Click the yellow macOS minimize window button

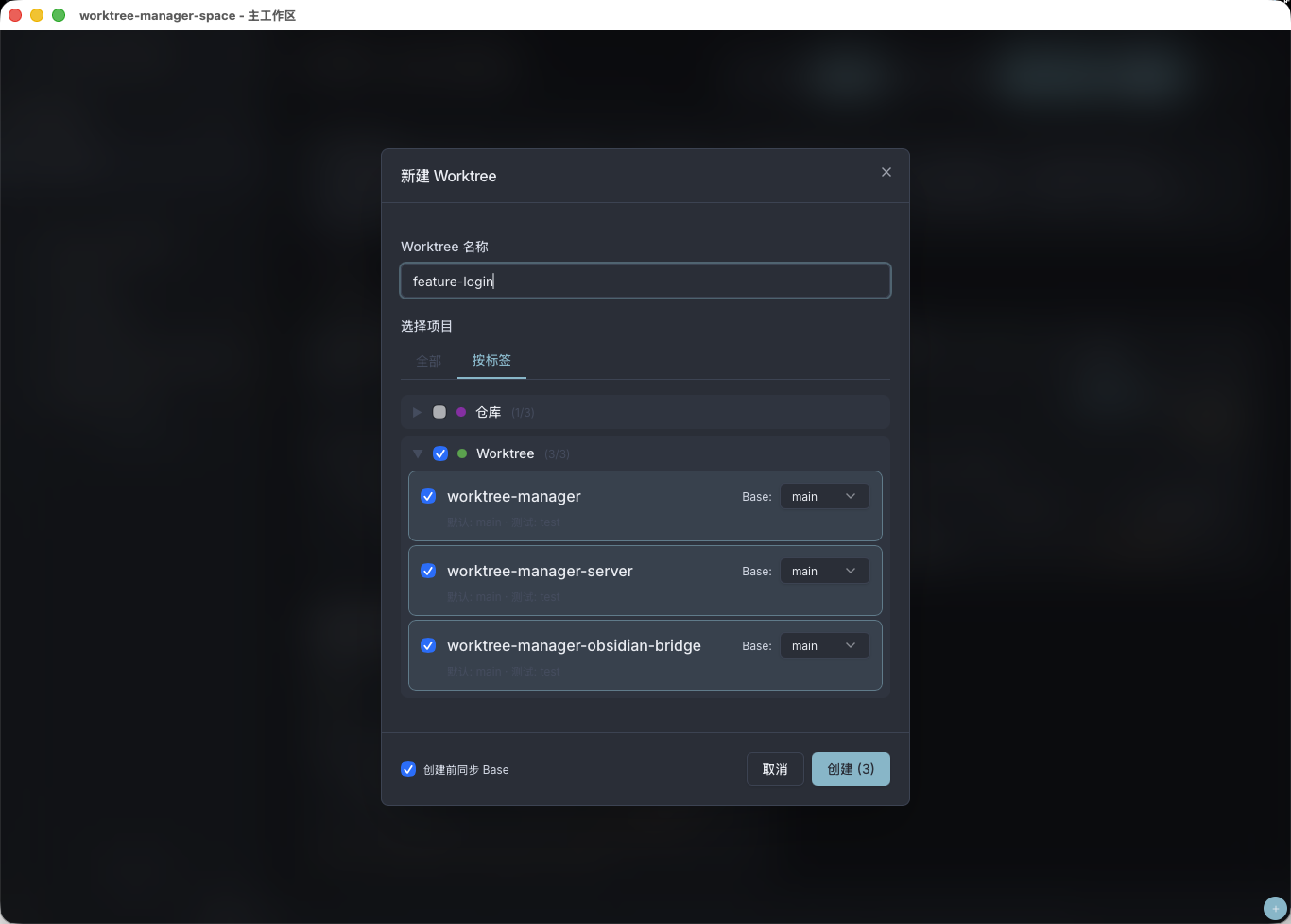tap(37, 15)
